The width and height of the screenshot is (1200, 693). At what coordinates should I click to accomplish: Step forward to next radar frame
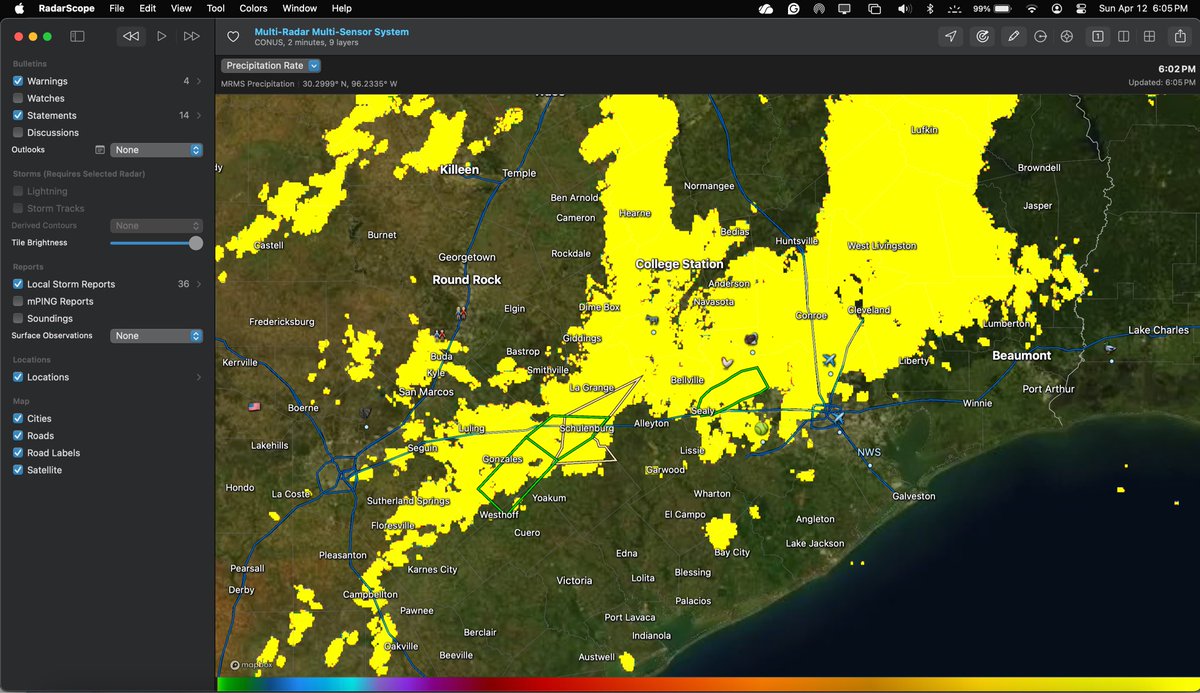click(192, 36)
